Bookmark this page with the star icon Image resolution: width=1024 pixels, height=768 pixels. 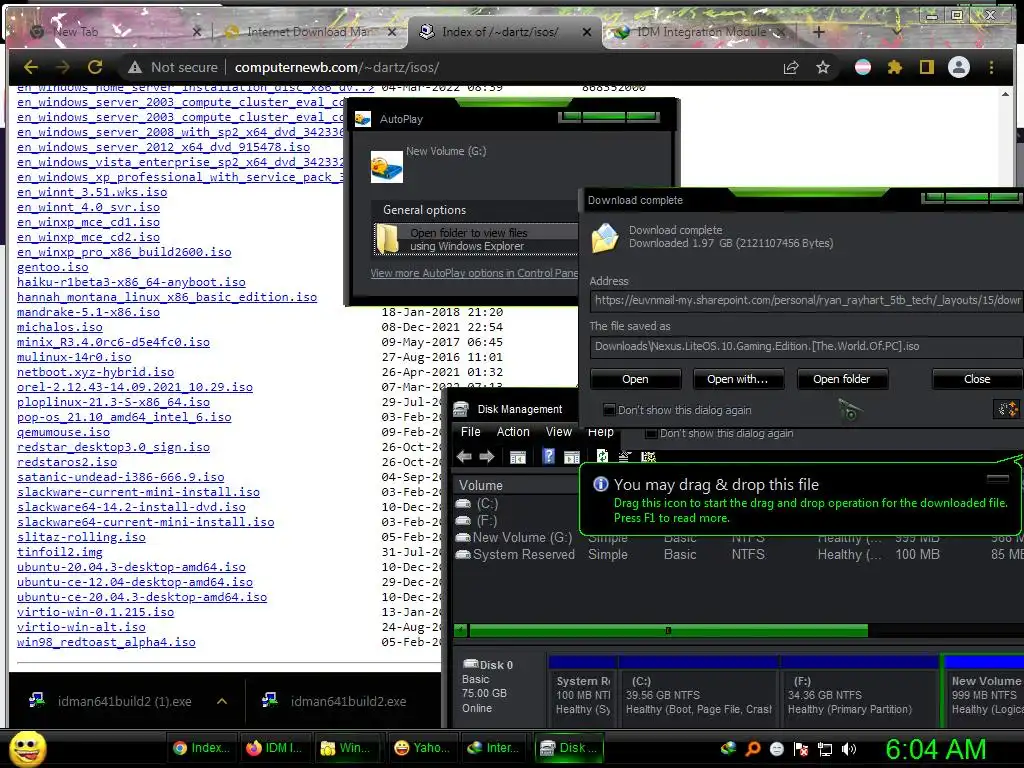coord(823,67)
